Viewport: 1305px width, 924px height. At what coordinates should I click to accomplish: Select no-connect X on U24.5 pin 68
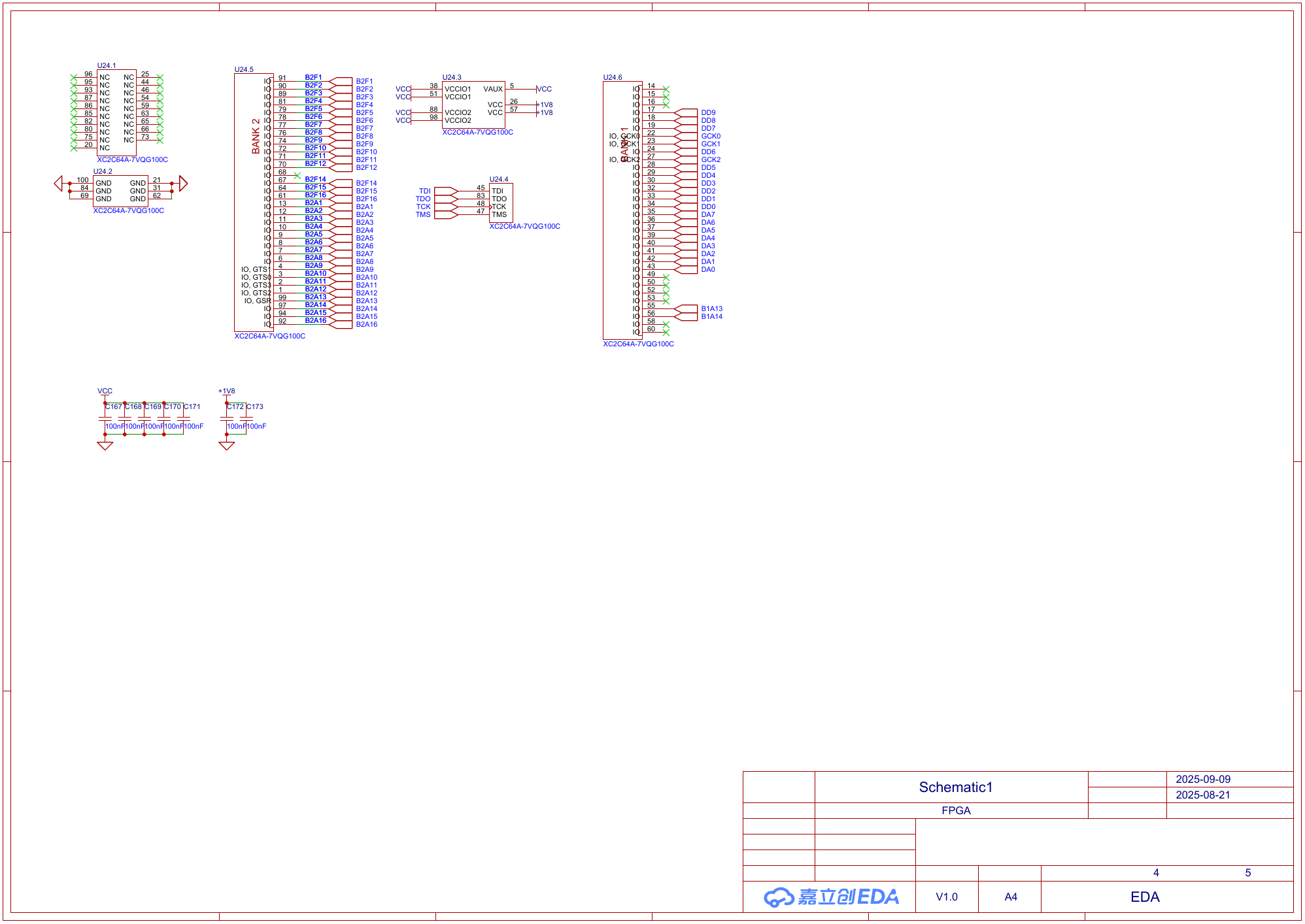click(297, 176)
